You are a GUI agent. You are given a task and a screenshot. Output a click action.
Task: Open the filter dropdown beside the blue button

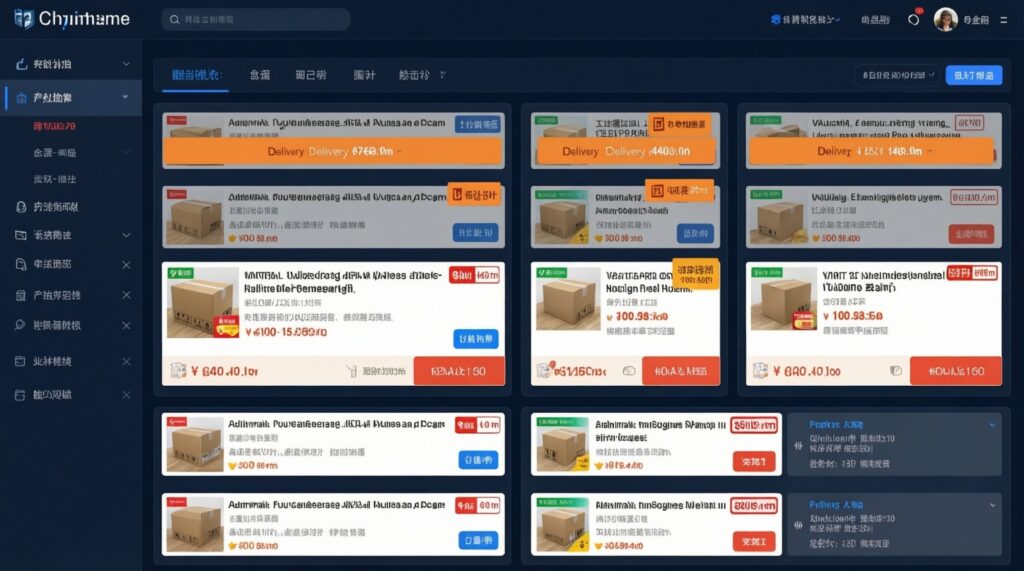(896, 75)
